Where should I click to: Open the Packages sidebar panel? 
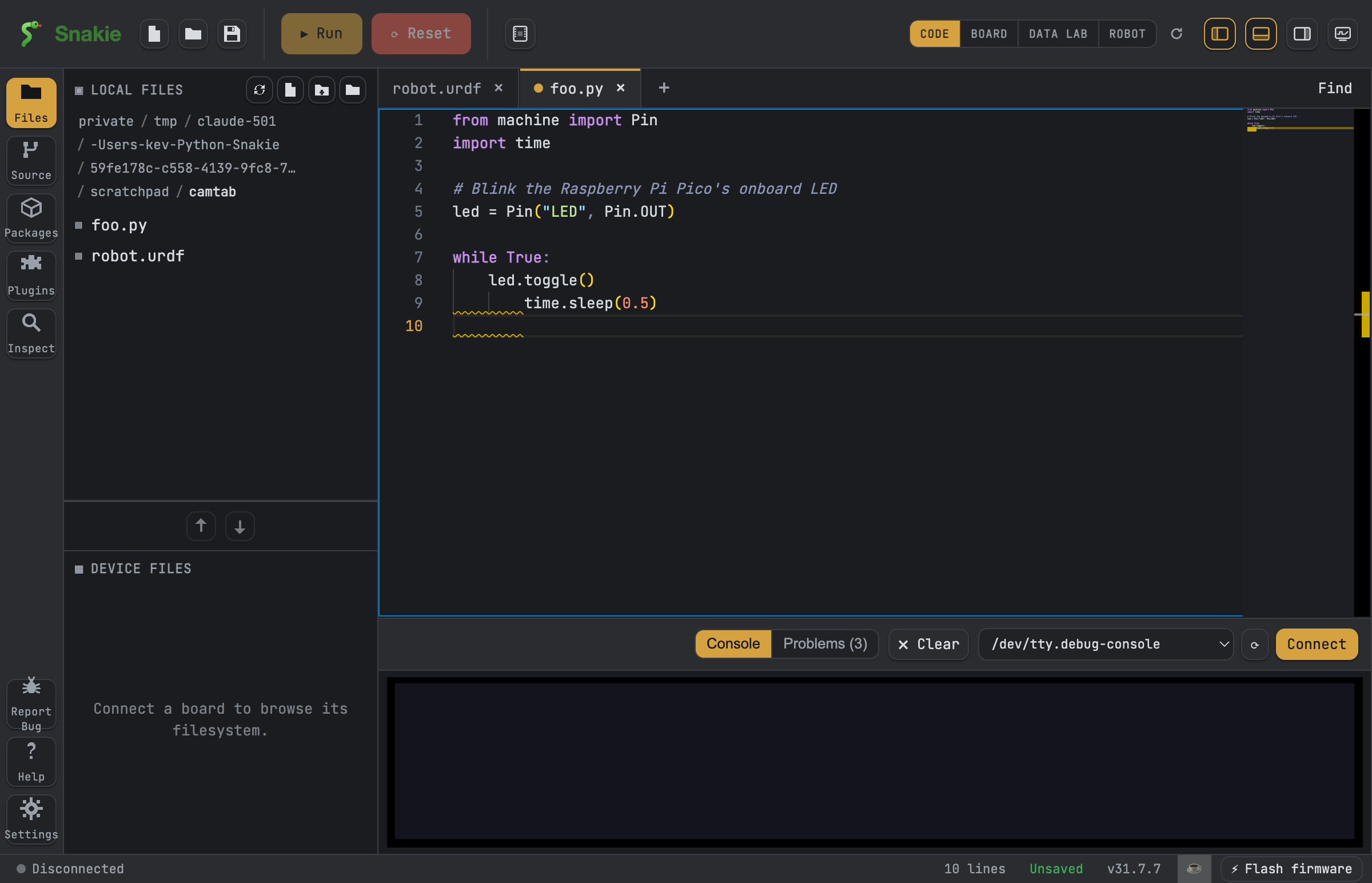coord(31,218)
